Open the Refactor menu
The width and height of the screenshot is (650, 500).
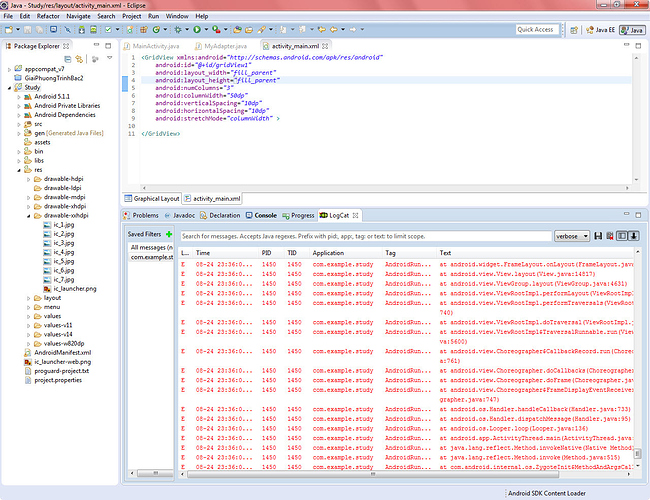click(x=47, y=17)
